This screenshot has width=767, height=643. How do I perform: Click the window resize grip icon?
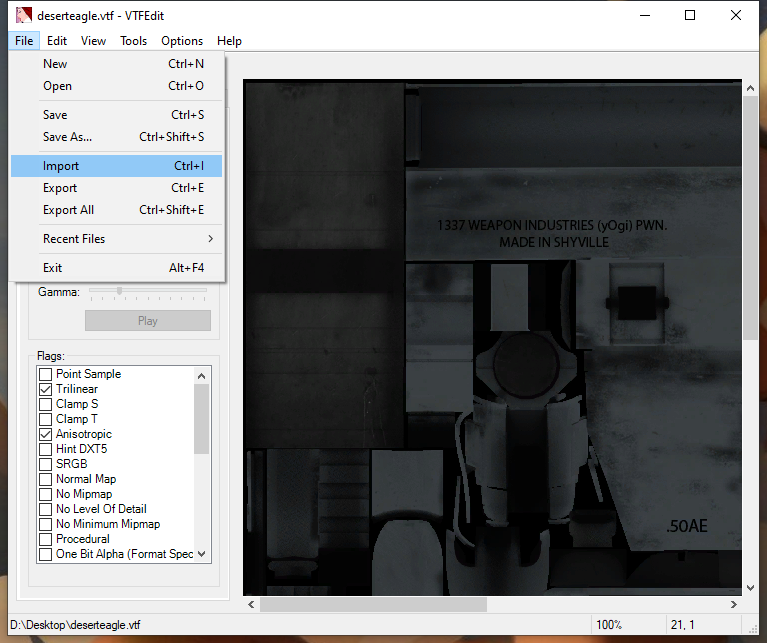tap(752, 627)
